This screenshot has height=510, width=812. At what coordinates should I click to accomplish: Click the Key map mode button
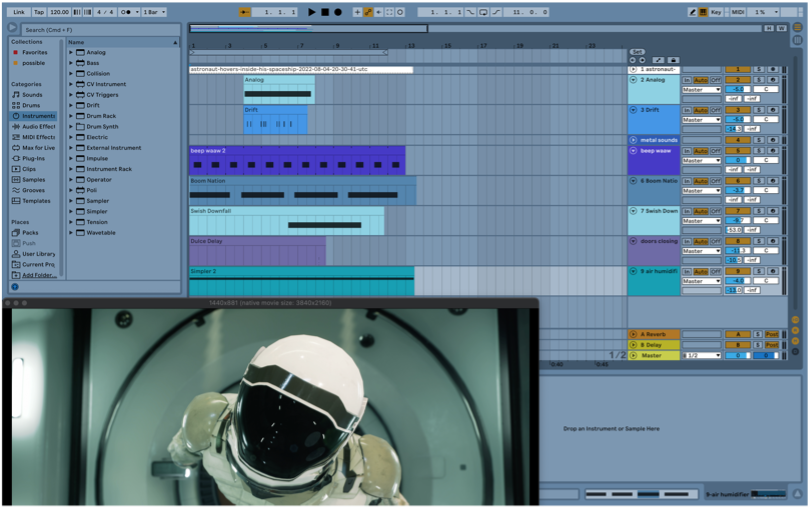pyautogui.click(x=716, y=12)
